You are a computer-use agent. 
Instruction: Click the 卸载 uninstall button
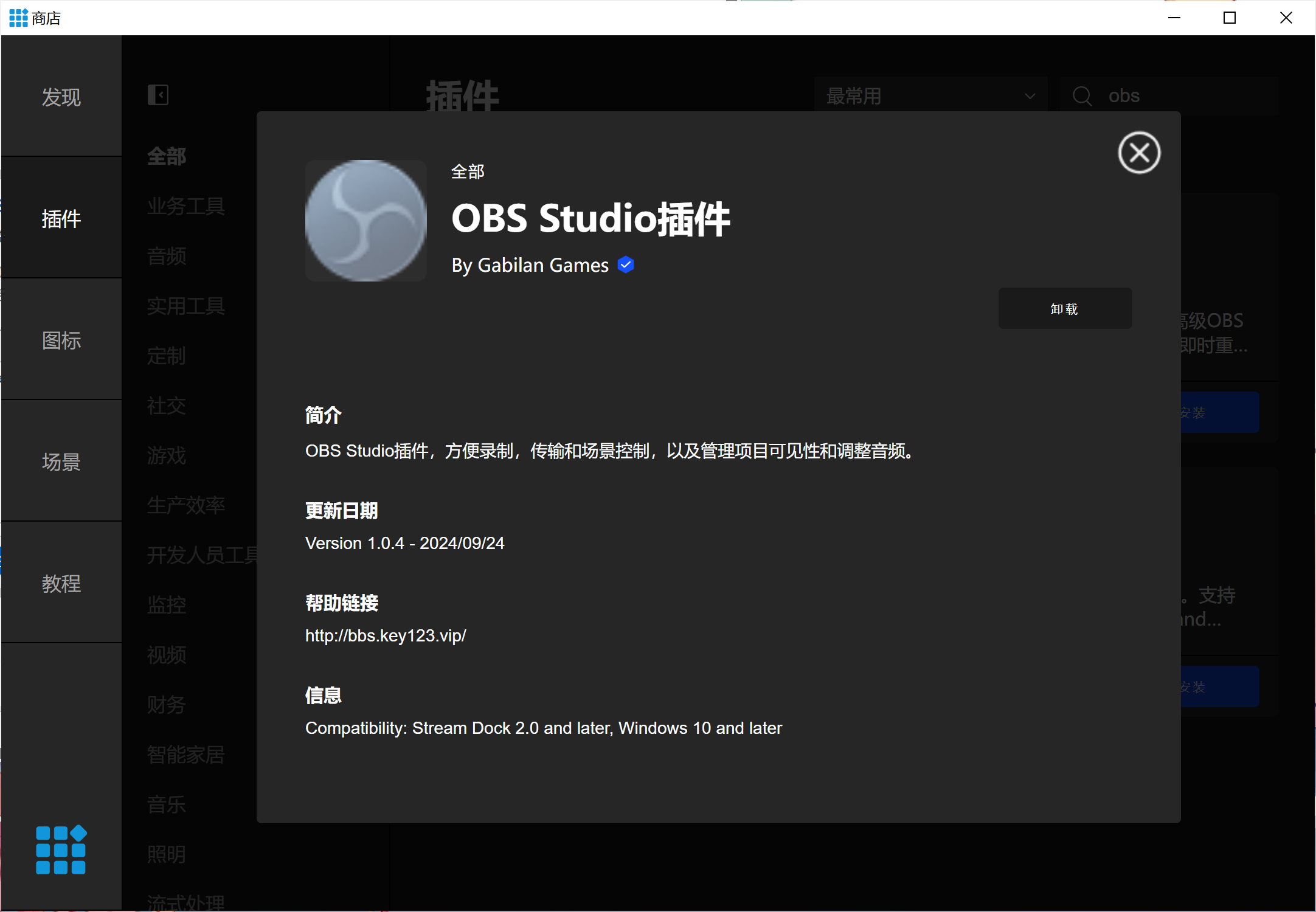click(x=1065, y=308)
